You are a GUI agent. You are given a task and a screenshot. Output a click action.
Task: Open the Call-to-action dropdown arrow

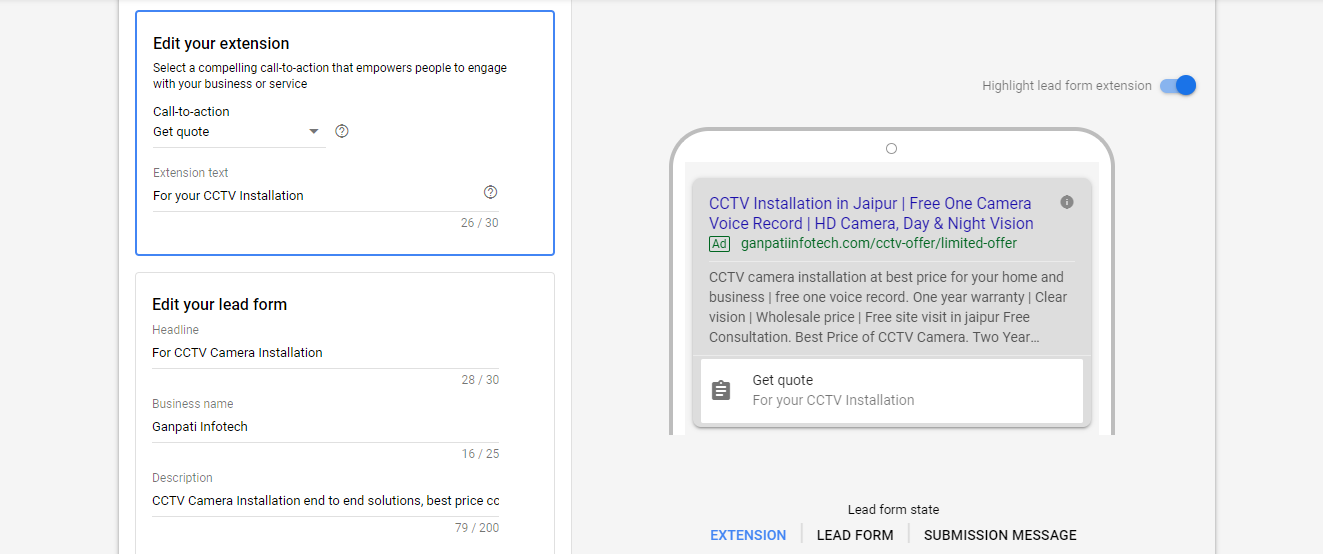(x=314, y=131)
